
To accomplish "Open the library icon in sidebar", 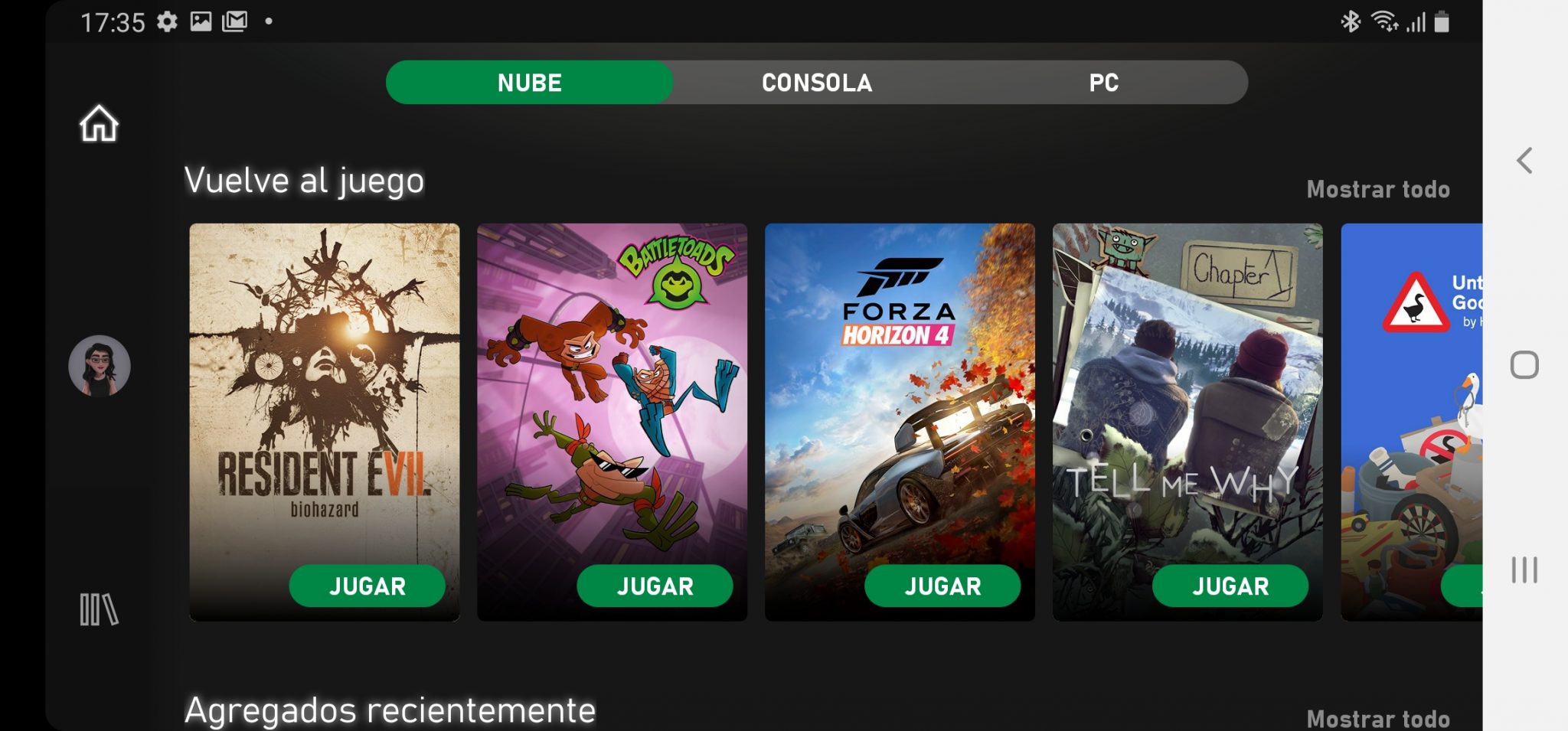I will click(99, 609).
